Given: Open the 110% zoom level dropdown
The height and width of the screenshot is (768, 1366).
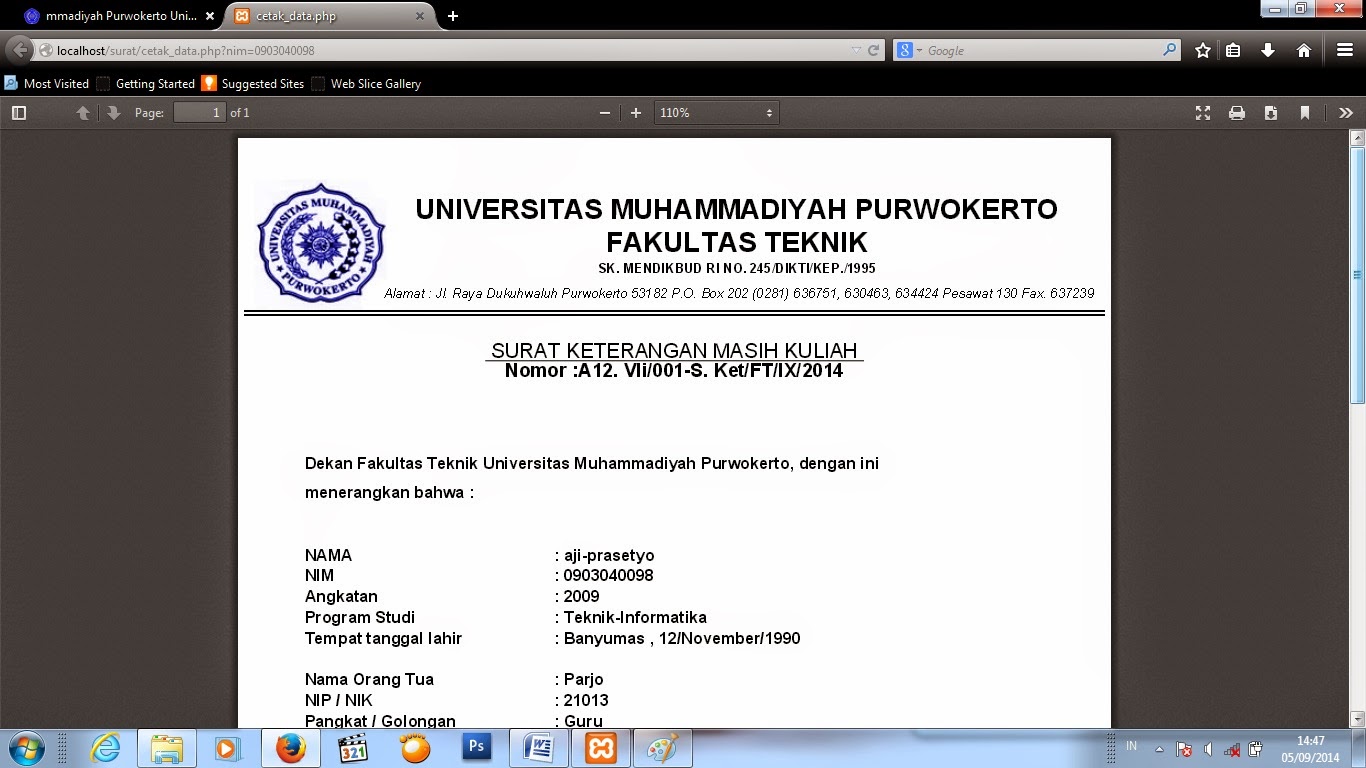Looking at the screenshot, I should coord(717,113).
